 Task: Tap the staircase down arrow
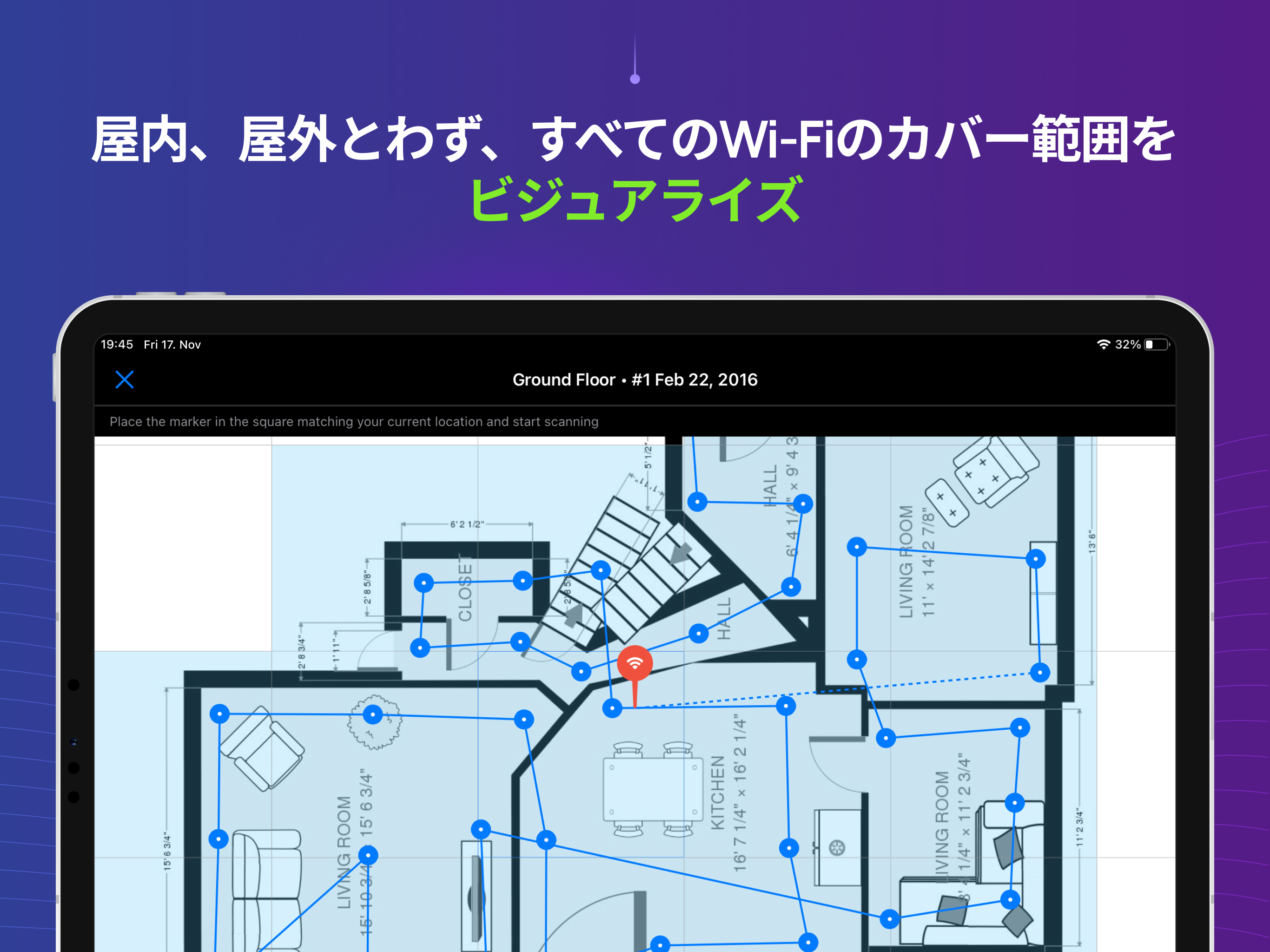point(681,554)
